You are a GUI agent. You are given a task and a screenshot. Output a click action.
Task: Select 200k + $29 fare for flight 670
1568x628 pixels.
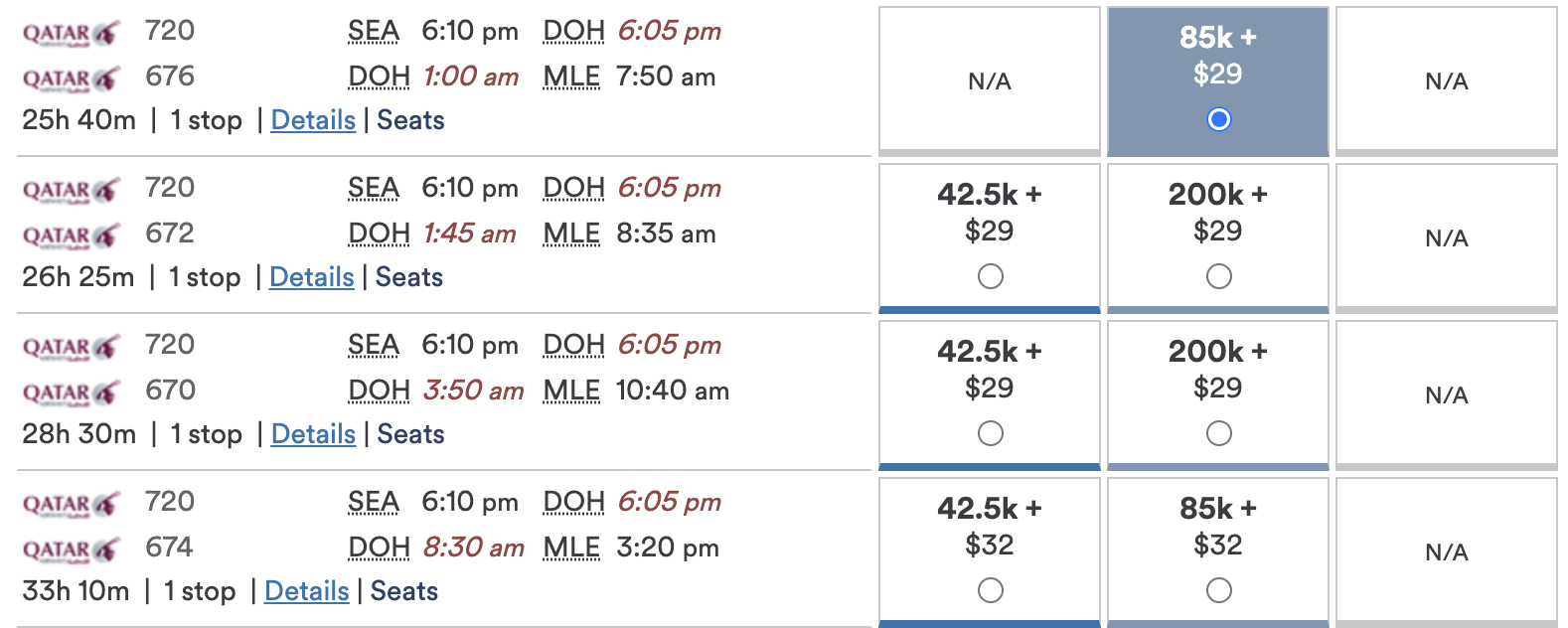coord(1218,433)
